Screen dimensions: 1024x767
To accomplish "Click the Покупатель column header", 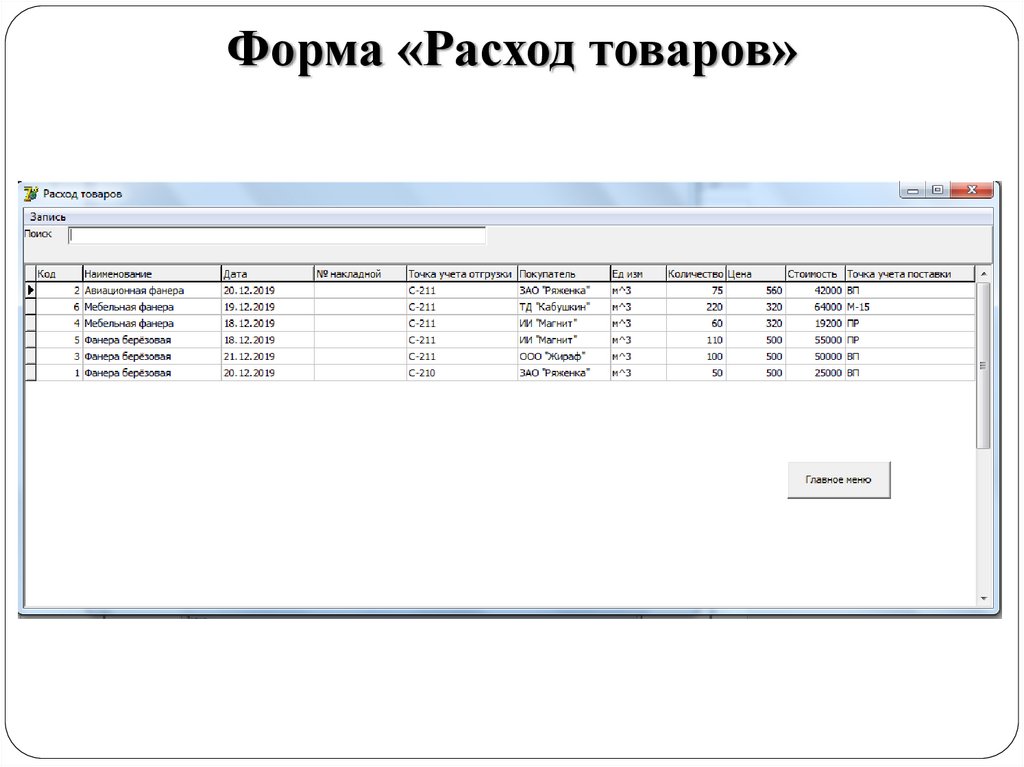I will click(560, 272).
